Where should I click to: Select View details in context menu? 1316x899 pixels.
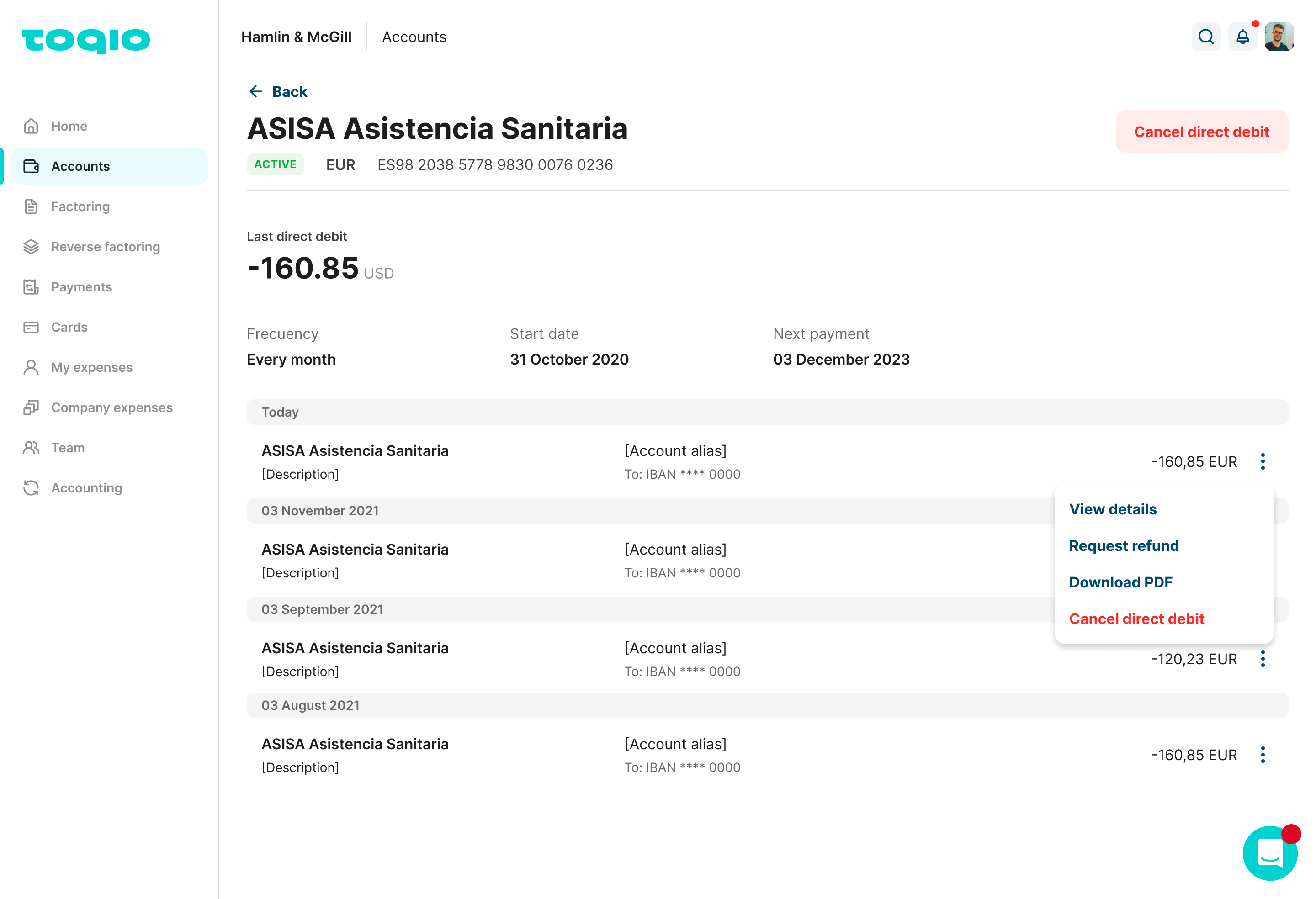pos(1112,509)
